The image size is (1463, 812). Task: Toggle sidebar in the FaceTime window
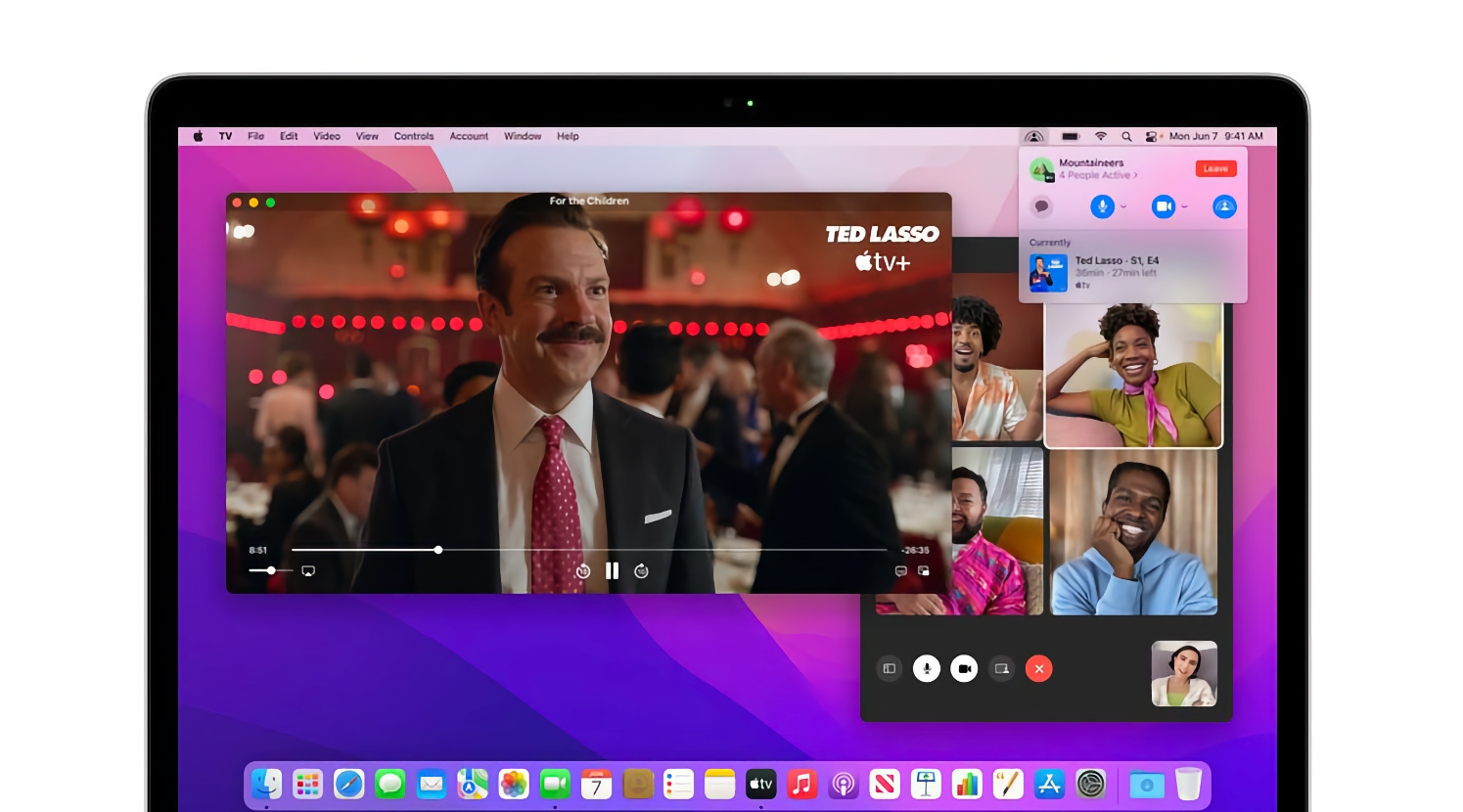point(890,669)
